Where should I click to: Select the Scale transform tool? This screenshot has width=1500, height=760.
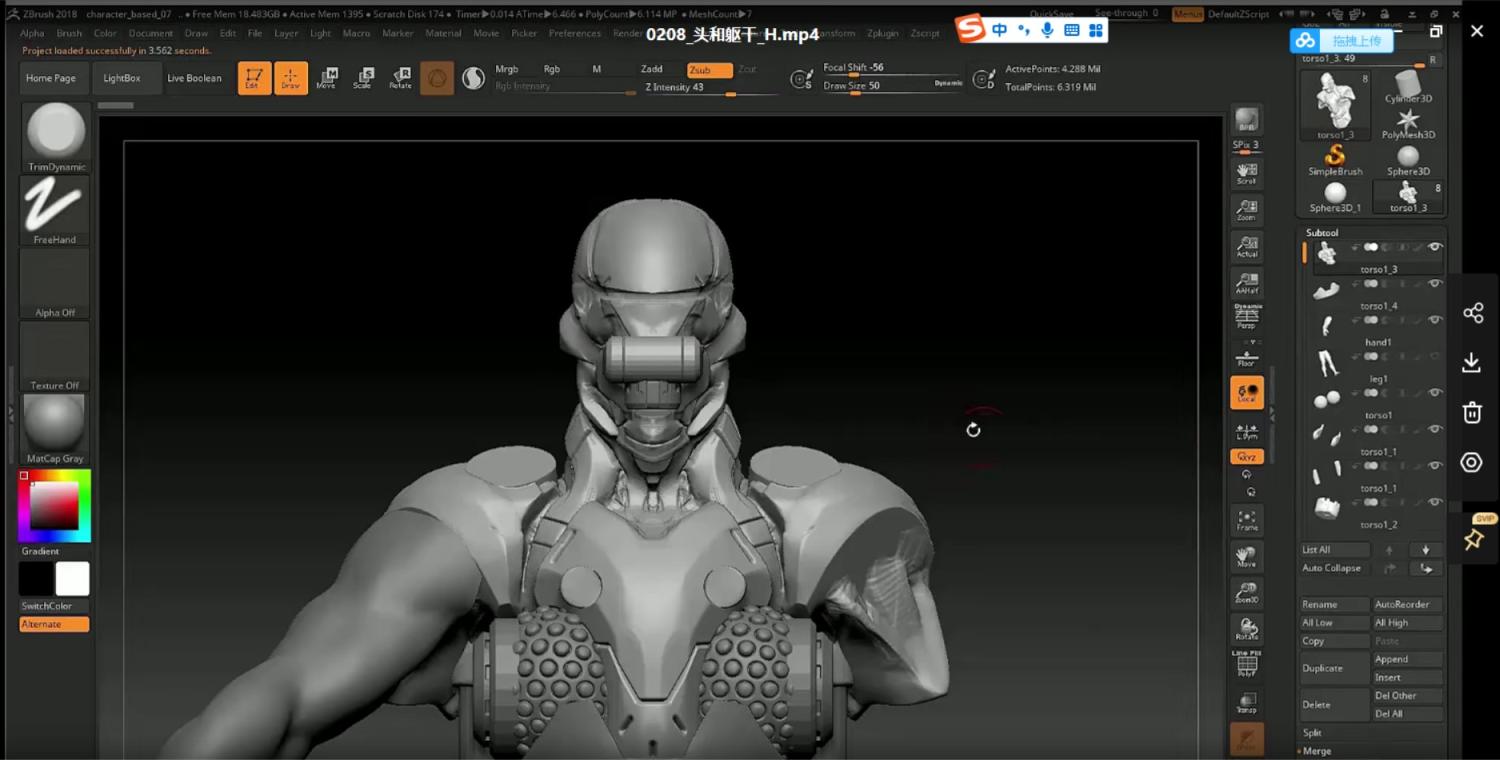pyautogui.click(x=363, y=78)
